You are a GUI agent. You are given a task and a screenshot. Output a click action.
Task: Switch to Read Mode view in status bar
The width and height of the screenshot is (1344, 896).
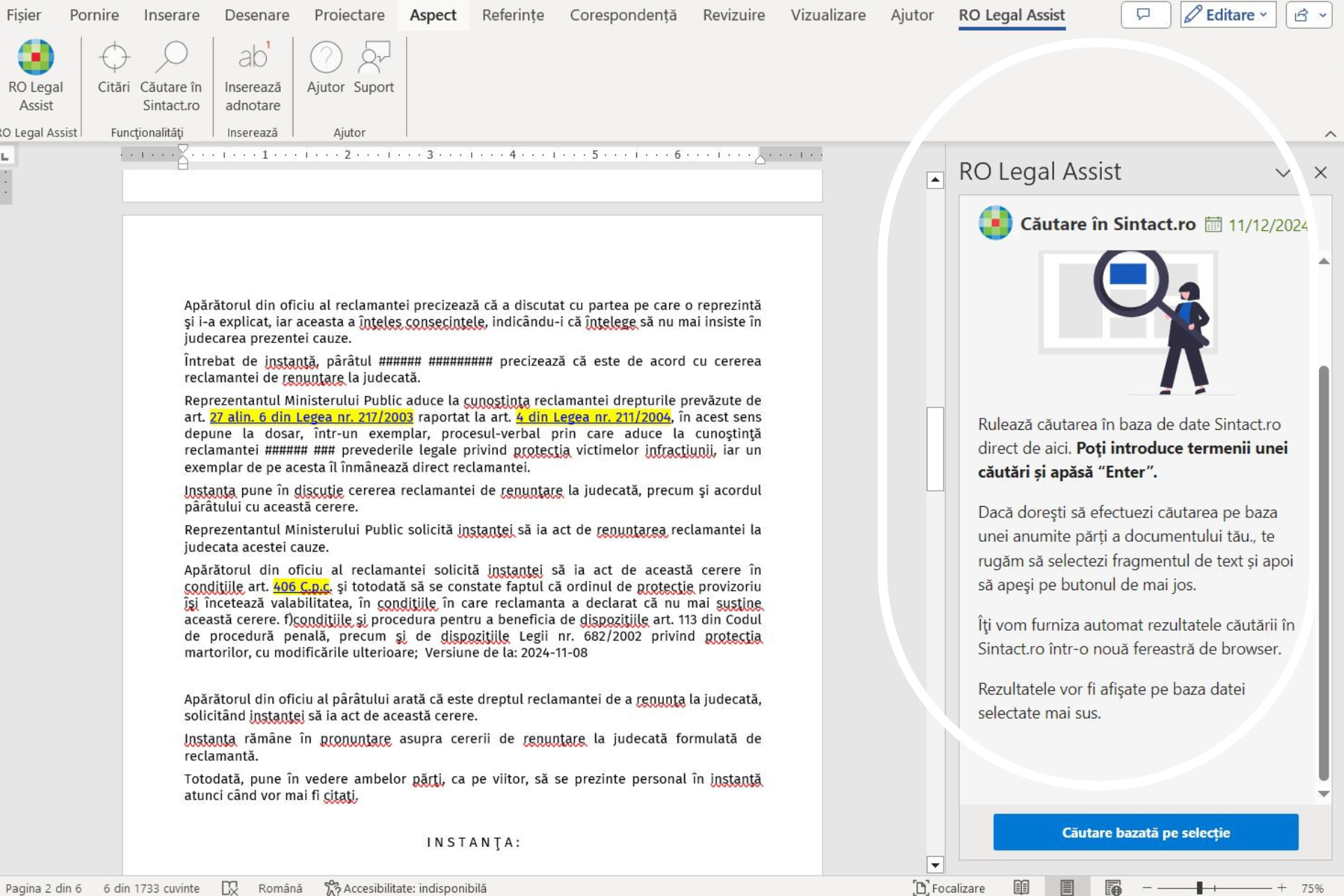click(x=1021, y=888)
